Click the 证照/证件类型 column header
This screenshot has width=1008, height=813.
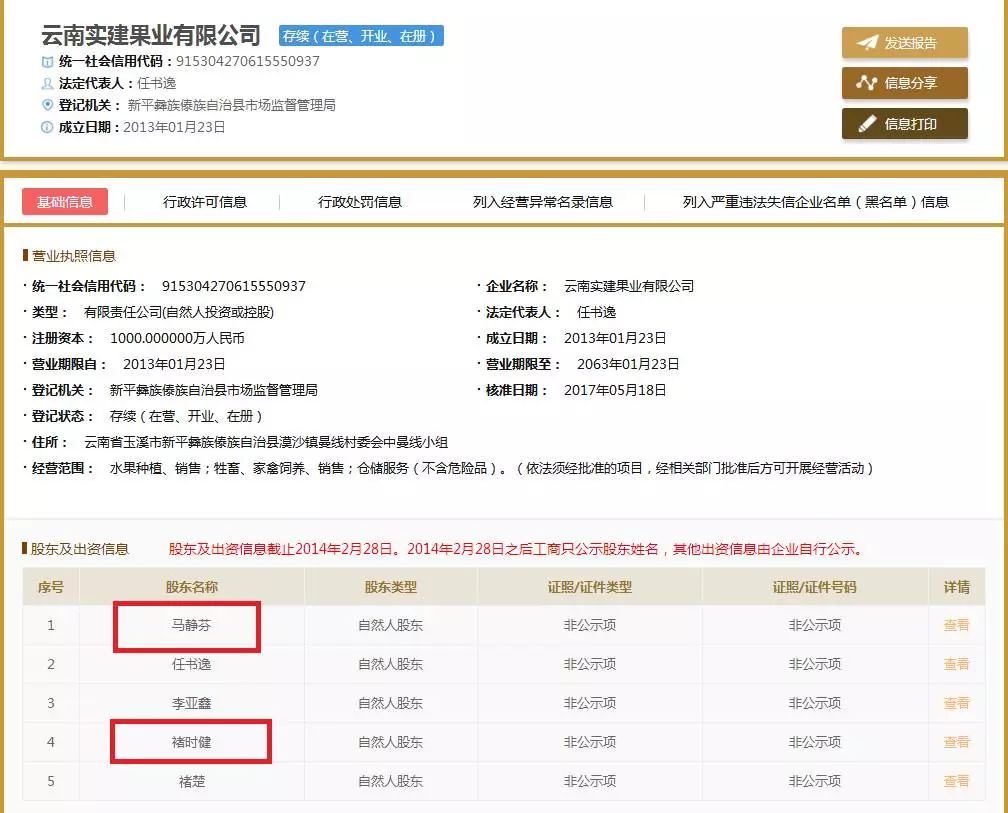[590, 587]
